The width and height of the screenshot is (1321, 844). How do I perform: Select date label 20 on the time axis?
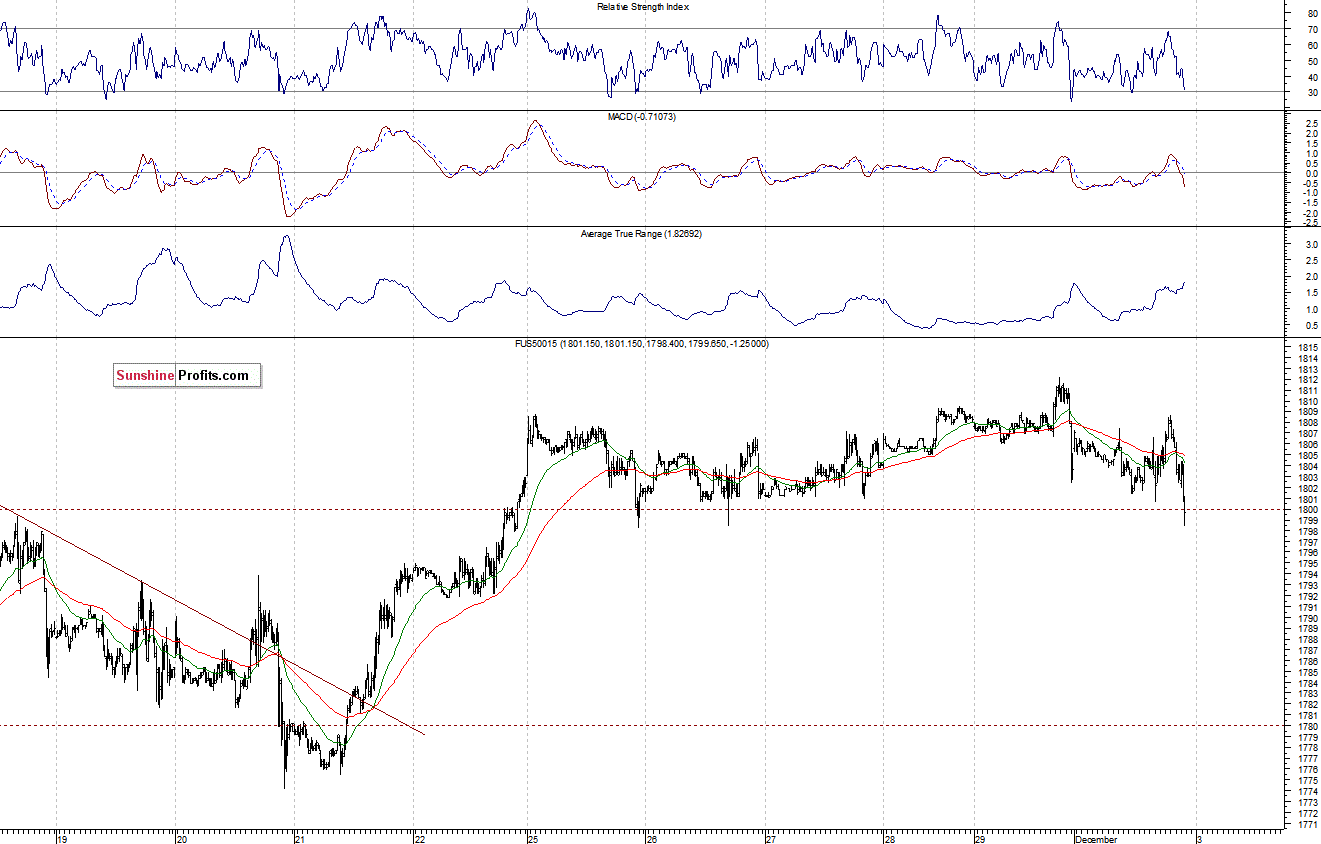[x=182, y=839]
